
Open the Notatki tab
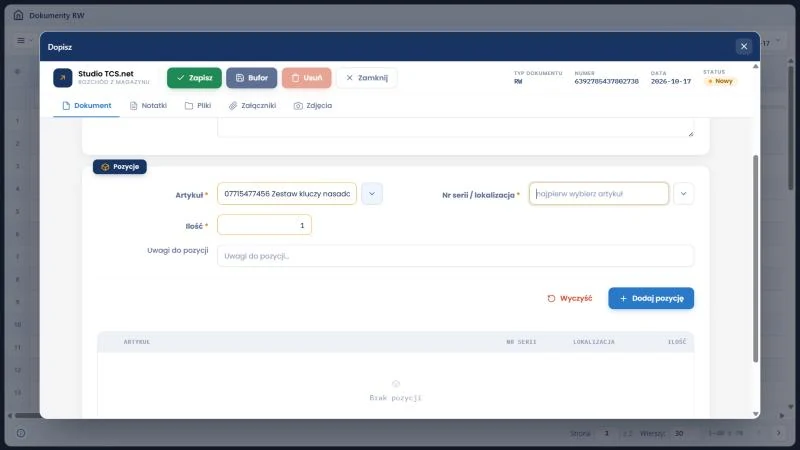tap(148, 106)
